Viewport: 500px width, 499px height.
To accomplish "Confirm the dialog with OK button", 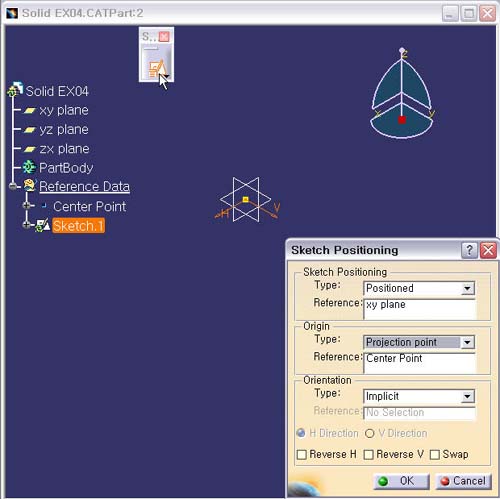I will 401,481.
